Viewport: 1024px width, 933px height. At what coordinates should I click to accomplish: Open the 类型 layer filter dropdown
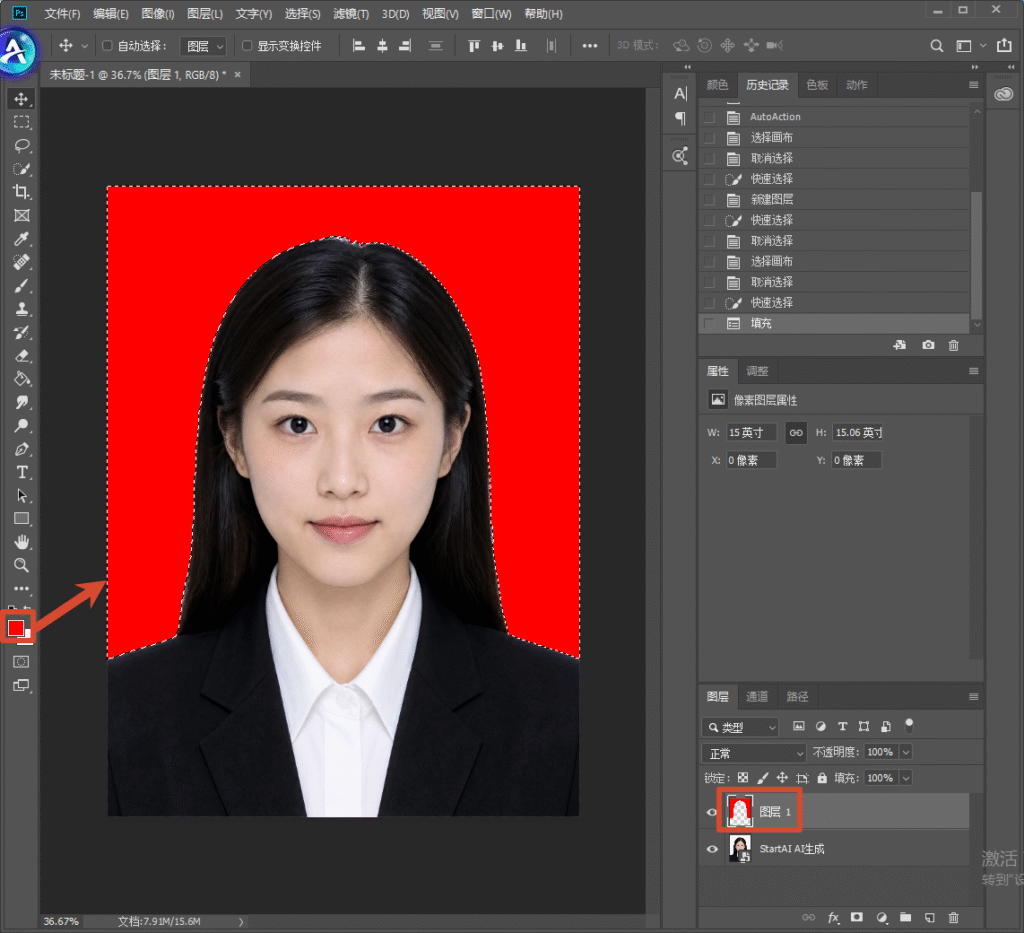740,727
